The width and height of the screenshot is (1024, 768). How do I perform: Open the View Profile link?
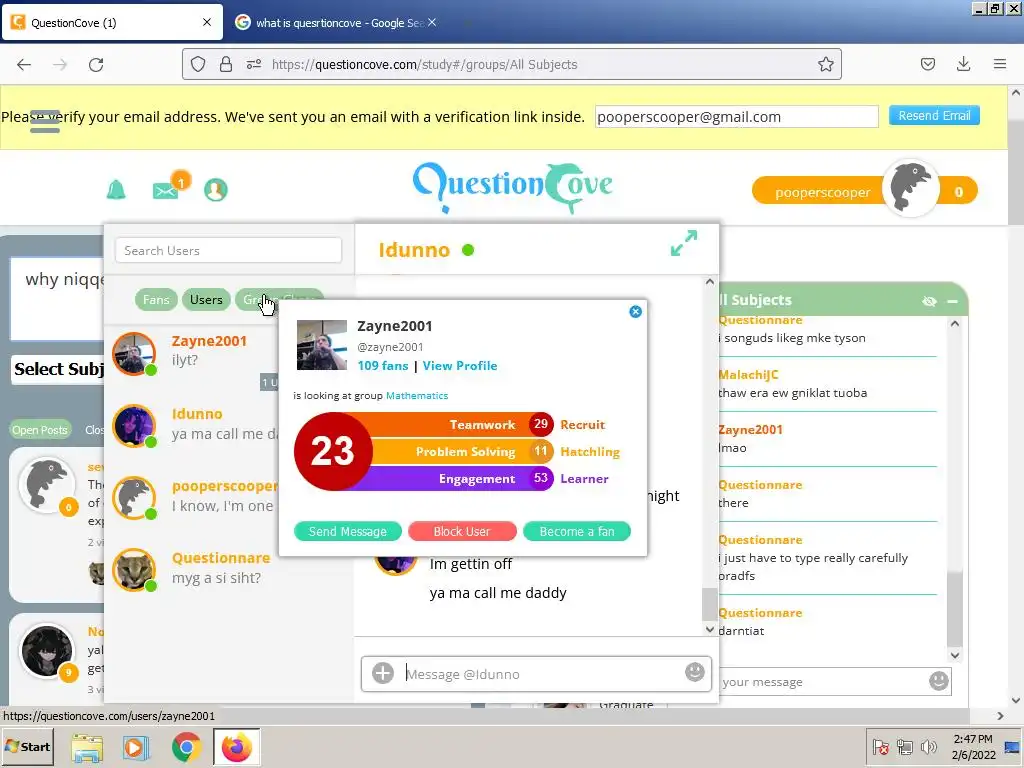[460, 366]
